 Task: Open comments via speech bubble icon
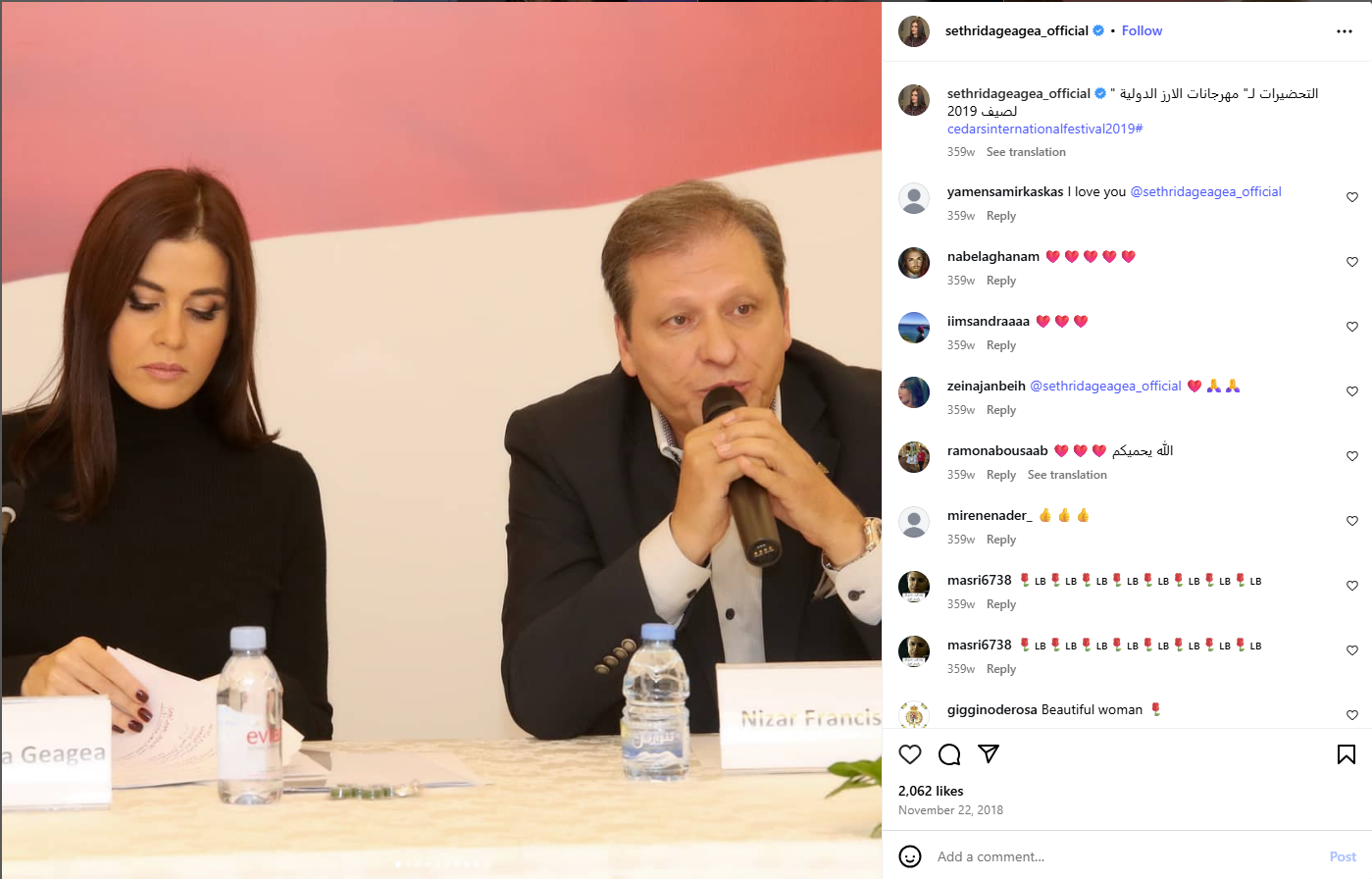(x=949, y=754)
